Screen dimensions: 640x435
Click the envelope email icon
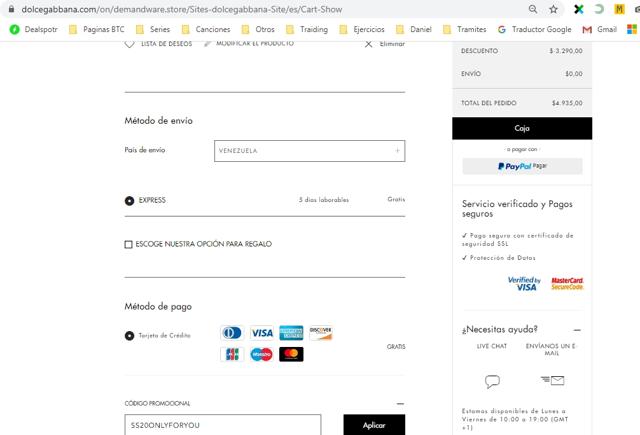click(x=553, y=380)
